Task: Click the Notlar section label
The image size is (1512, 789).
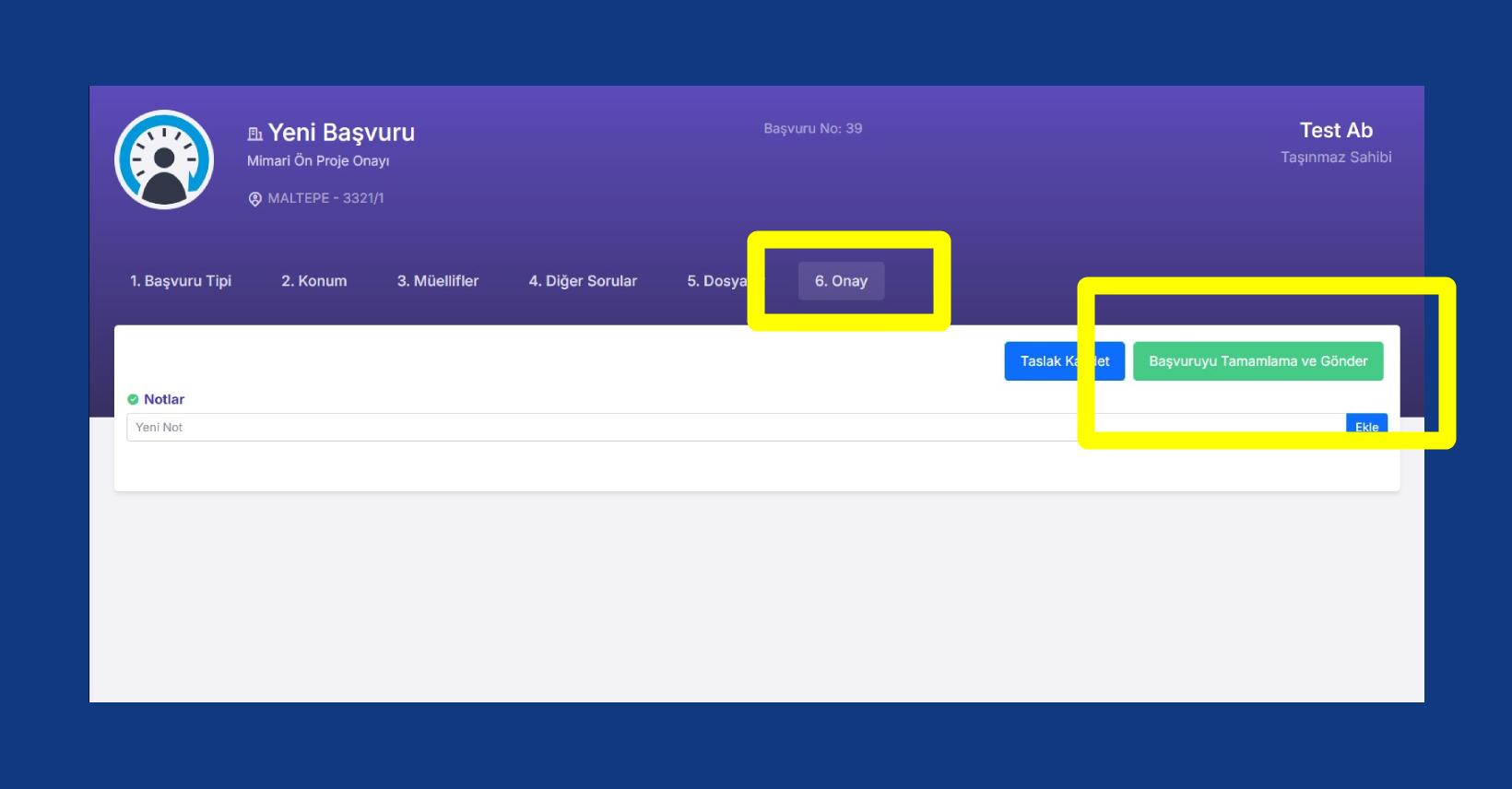Action: tap(164, 399)
